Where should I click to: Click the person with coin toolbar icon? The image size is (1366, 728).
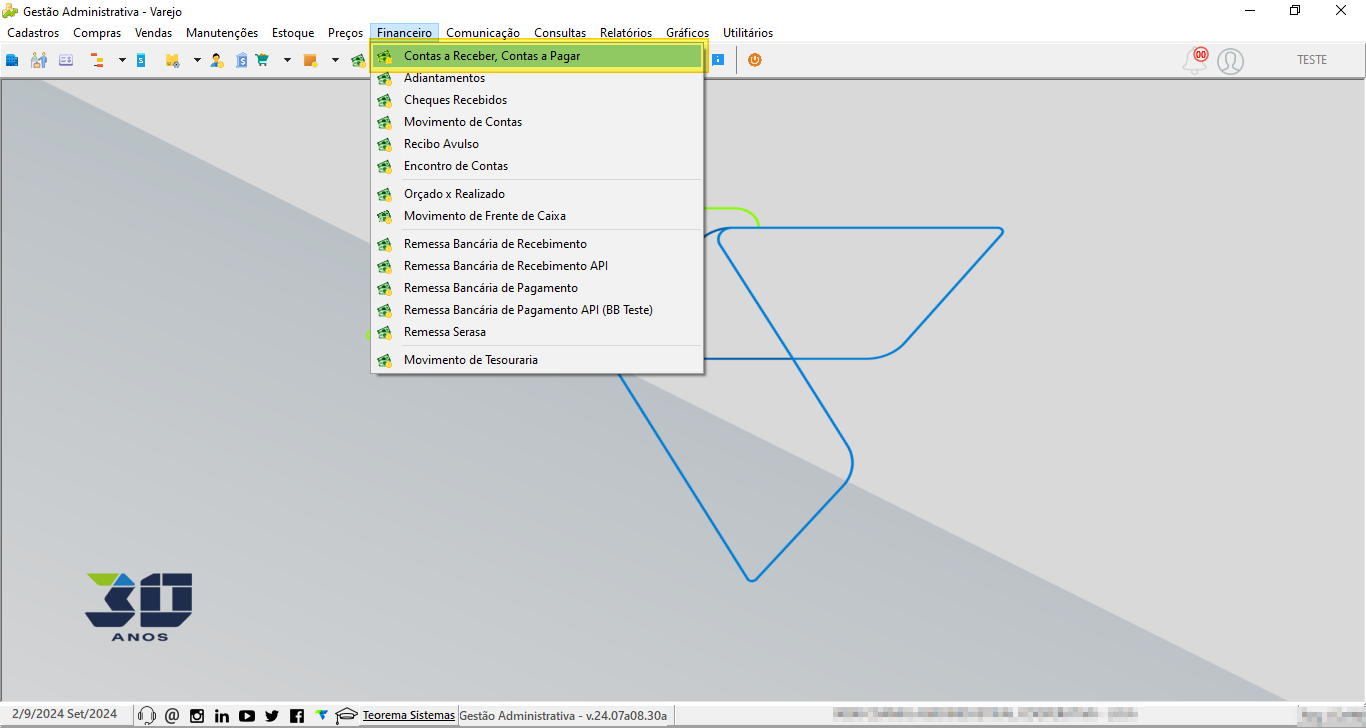[216, 60]
